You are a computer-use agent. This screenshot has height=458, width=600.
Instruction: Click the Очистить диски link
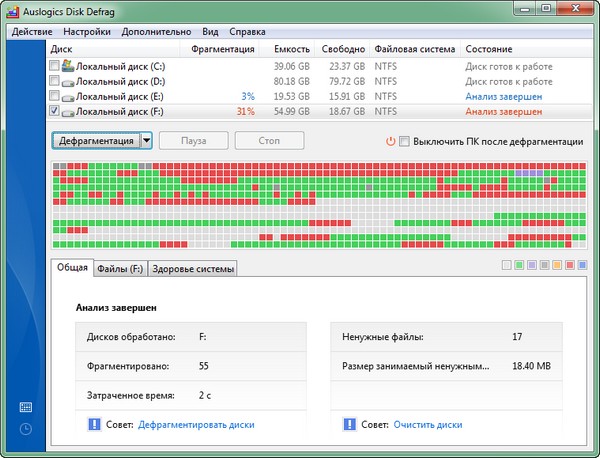(427, 424)
